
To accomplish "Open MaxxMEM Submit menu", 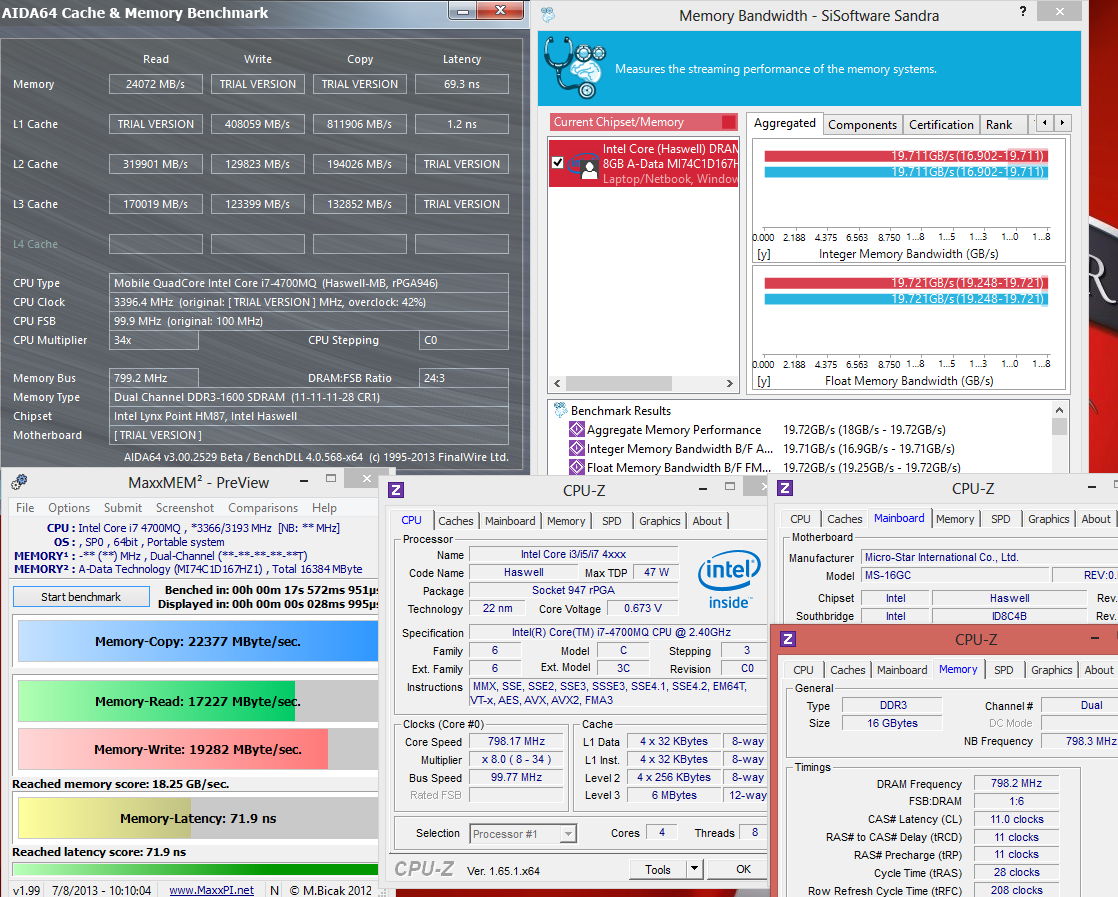I will coord(123,508).
